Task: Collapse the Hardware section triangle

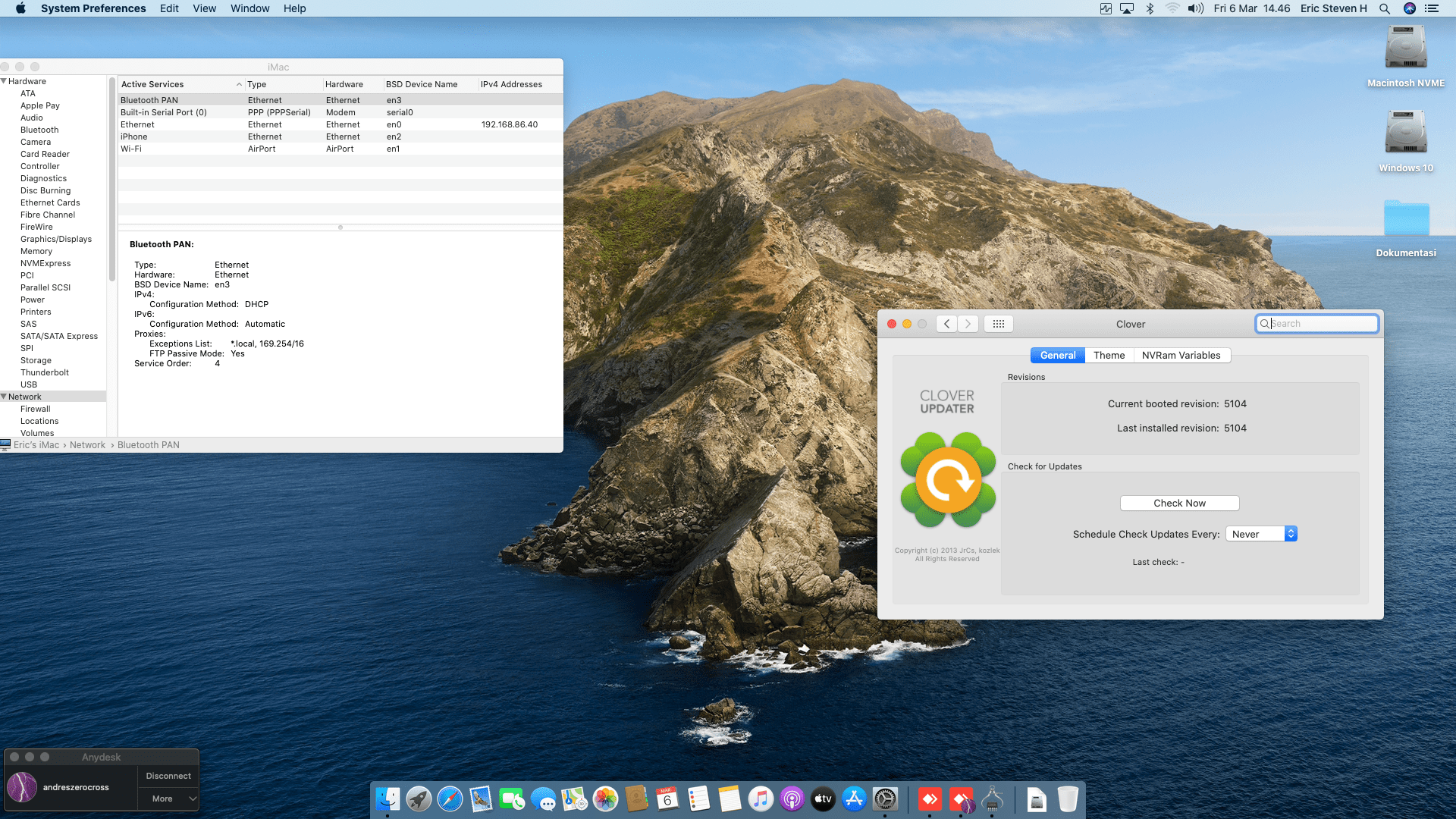Action: tap(4, 81)
